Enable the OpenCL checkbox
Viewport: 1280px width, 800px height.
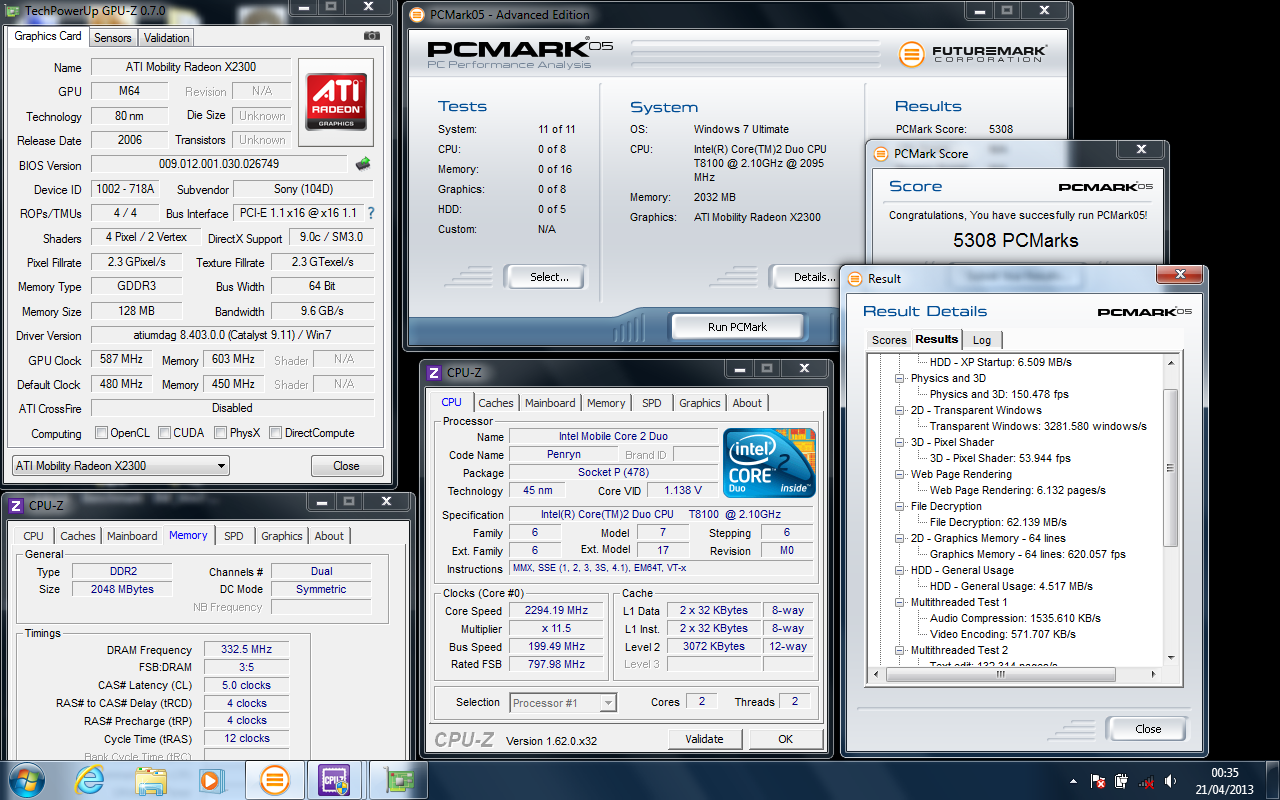pyautogui.click(x=101, y=433)
